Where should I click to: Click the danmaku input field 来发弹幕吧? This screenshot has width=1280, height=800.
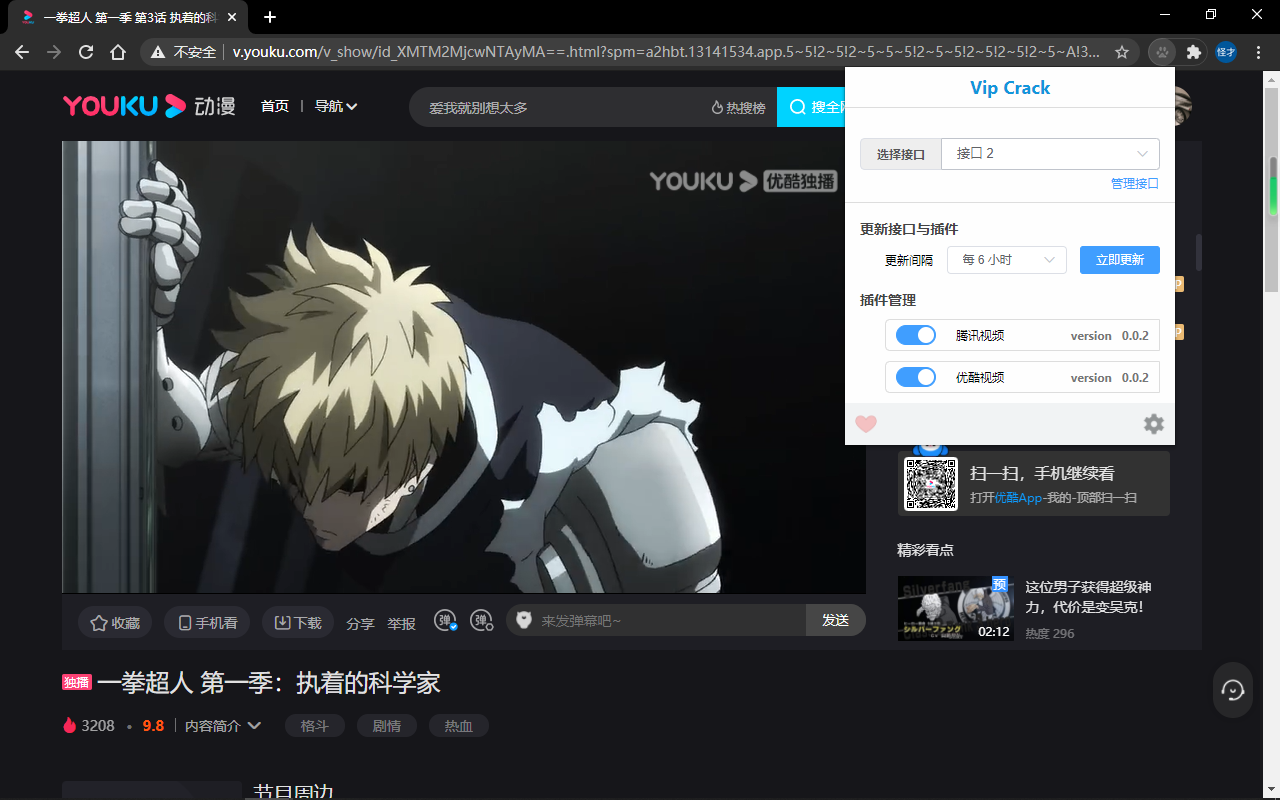tap(672, 621)
